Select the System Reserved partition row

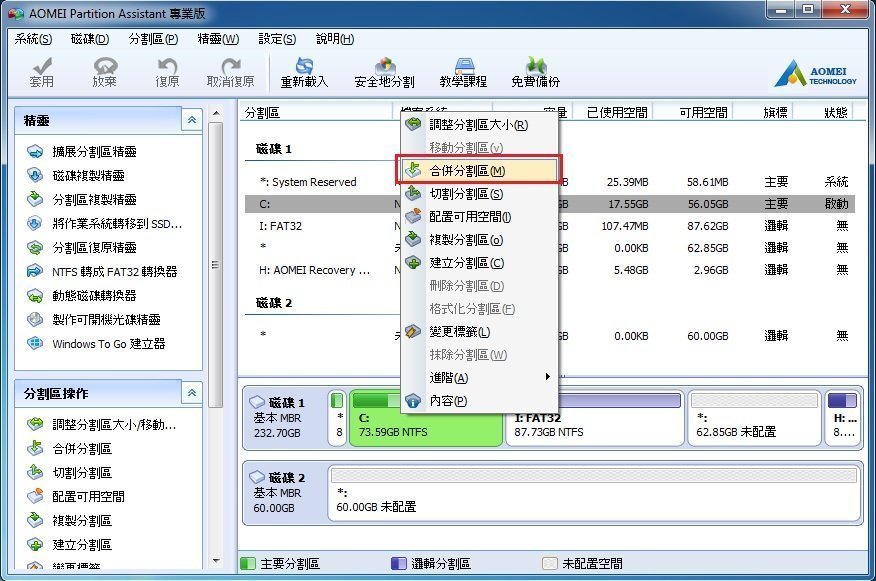550,182
